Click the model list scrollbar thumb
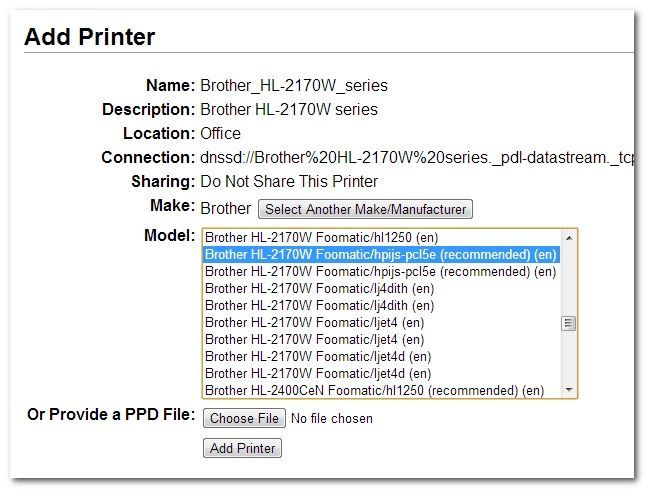The width and height of the screenshot is (645, 489). (x=569, y=324)
